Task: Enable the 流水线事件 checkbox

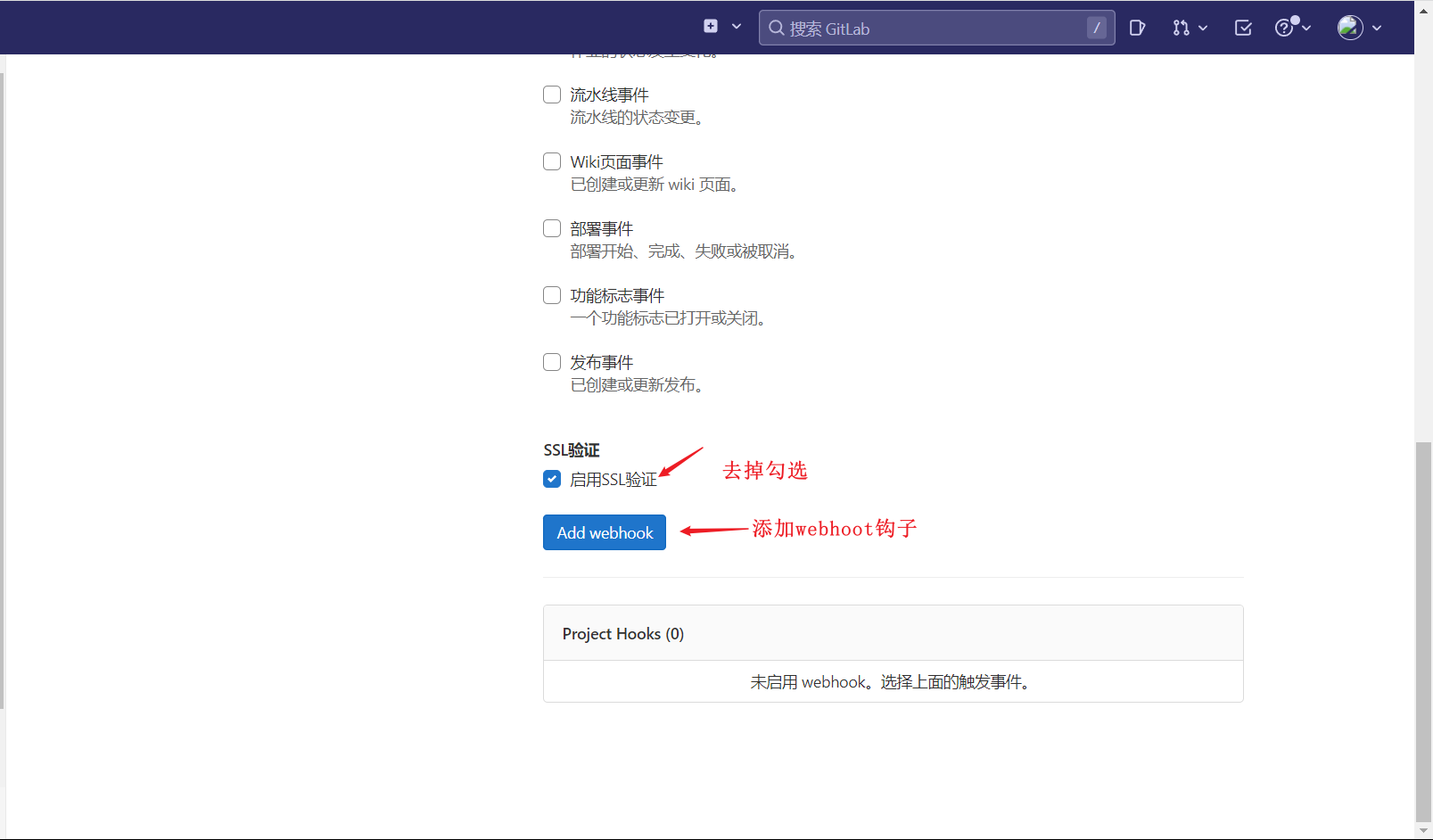Action: [x=552, y=95]
